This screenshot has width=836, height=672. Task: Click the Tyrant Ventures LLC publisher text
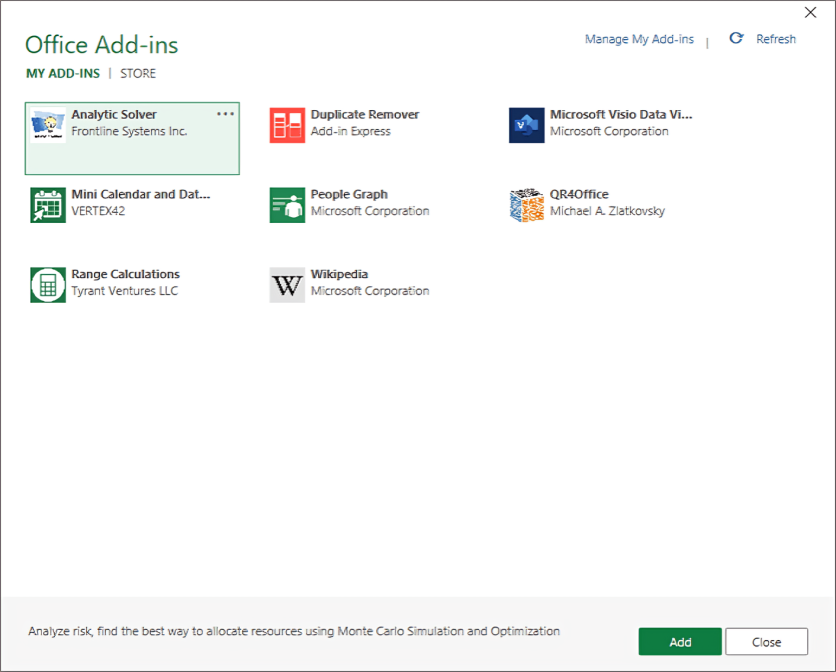click(125, 291)
